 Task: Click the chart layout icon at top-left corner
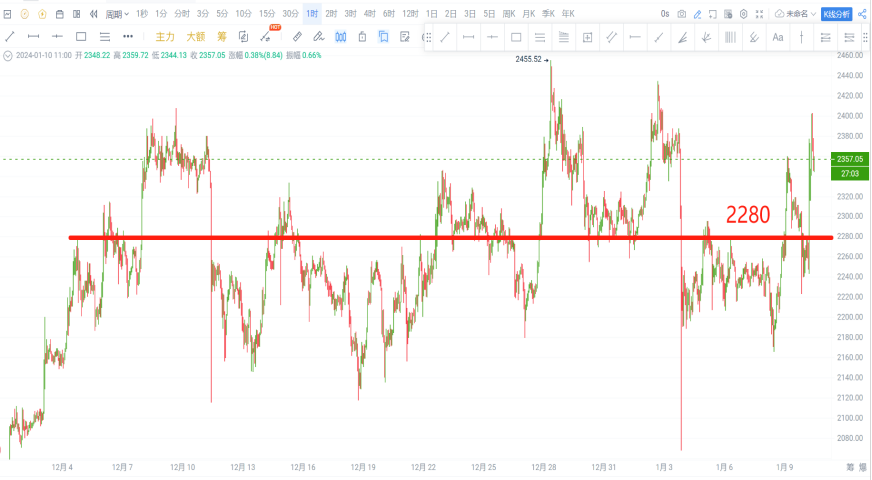click(7, 14)
